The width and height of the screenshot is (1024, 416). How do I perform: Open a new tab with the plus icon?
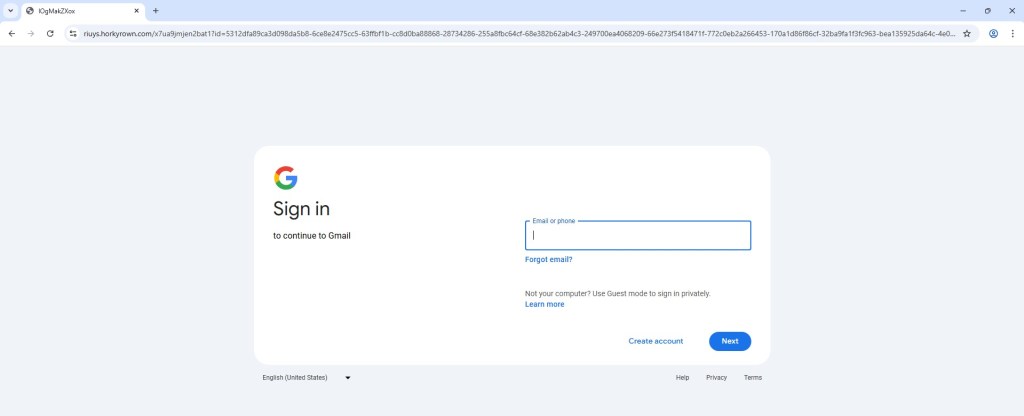point(155,10)
